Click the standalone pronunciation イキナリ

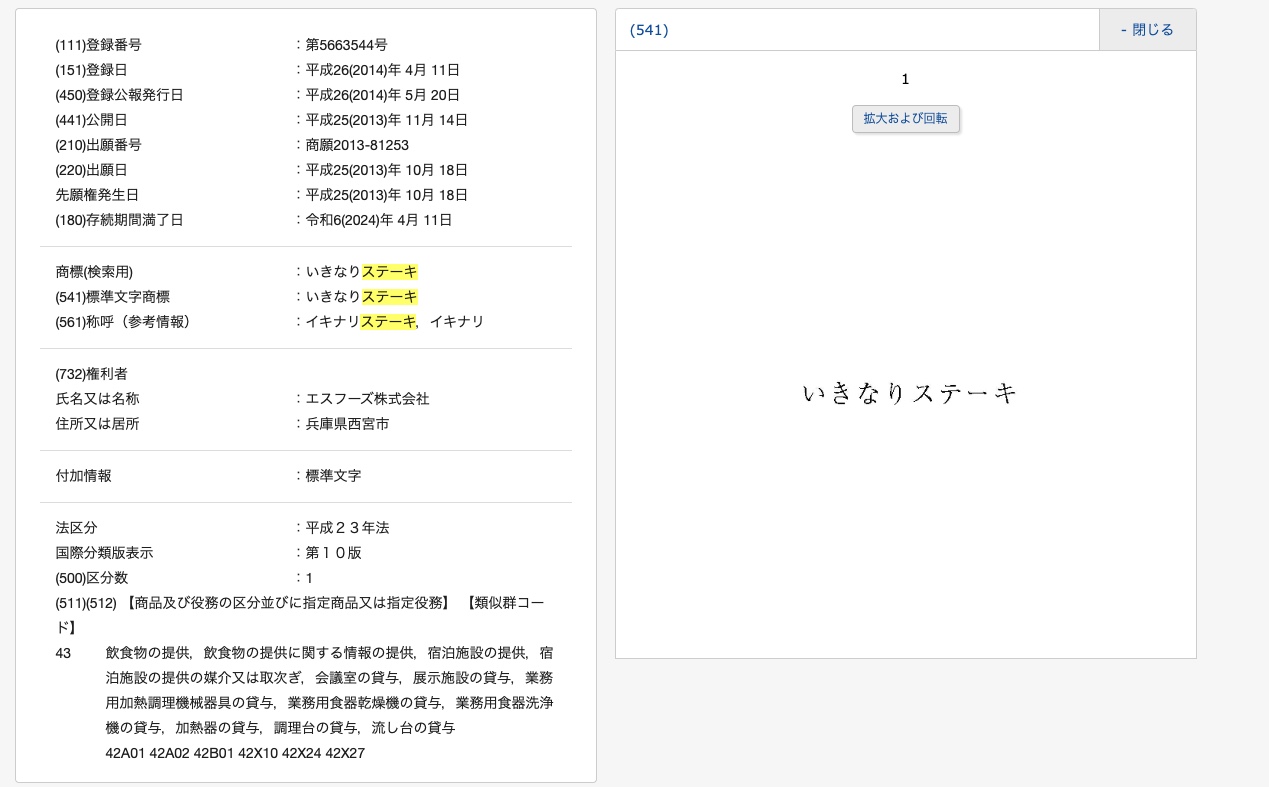(x=456, y=322)
